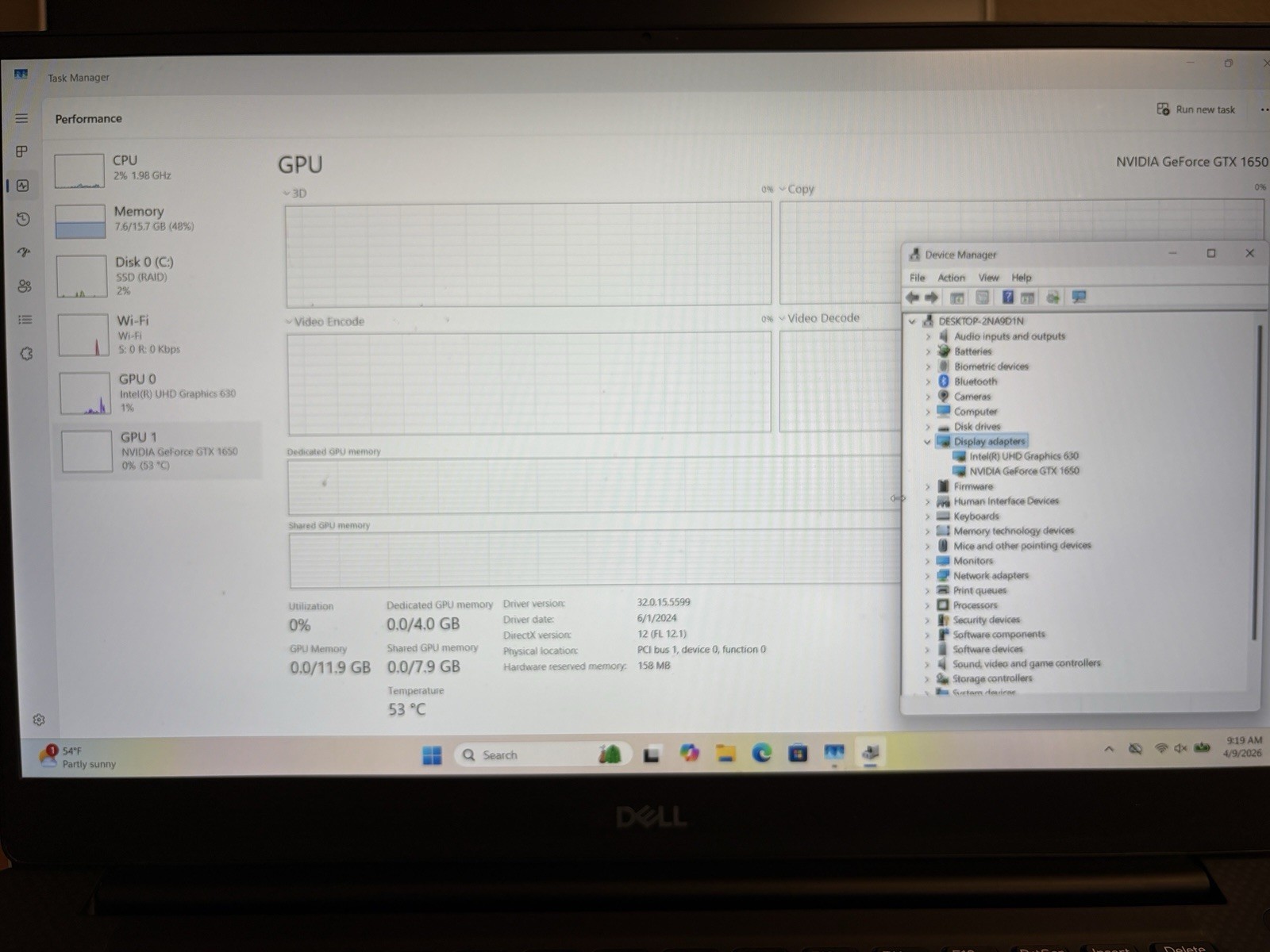1270x952 pixels.
Task: Click Wi-Fi icon in system tray
Action: pos(1161,748)
